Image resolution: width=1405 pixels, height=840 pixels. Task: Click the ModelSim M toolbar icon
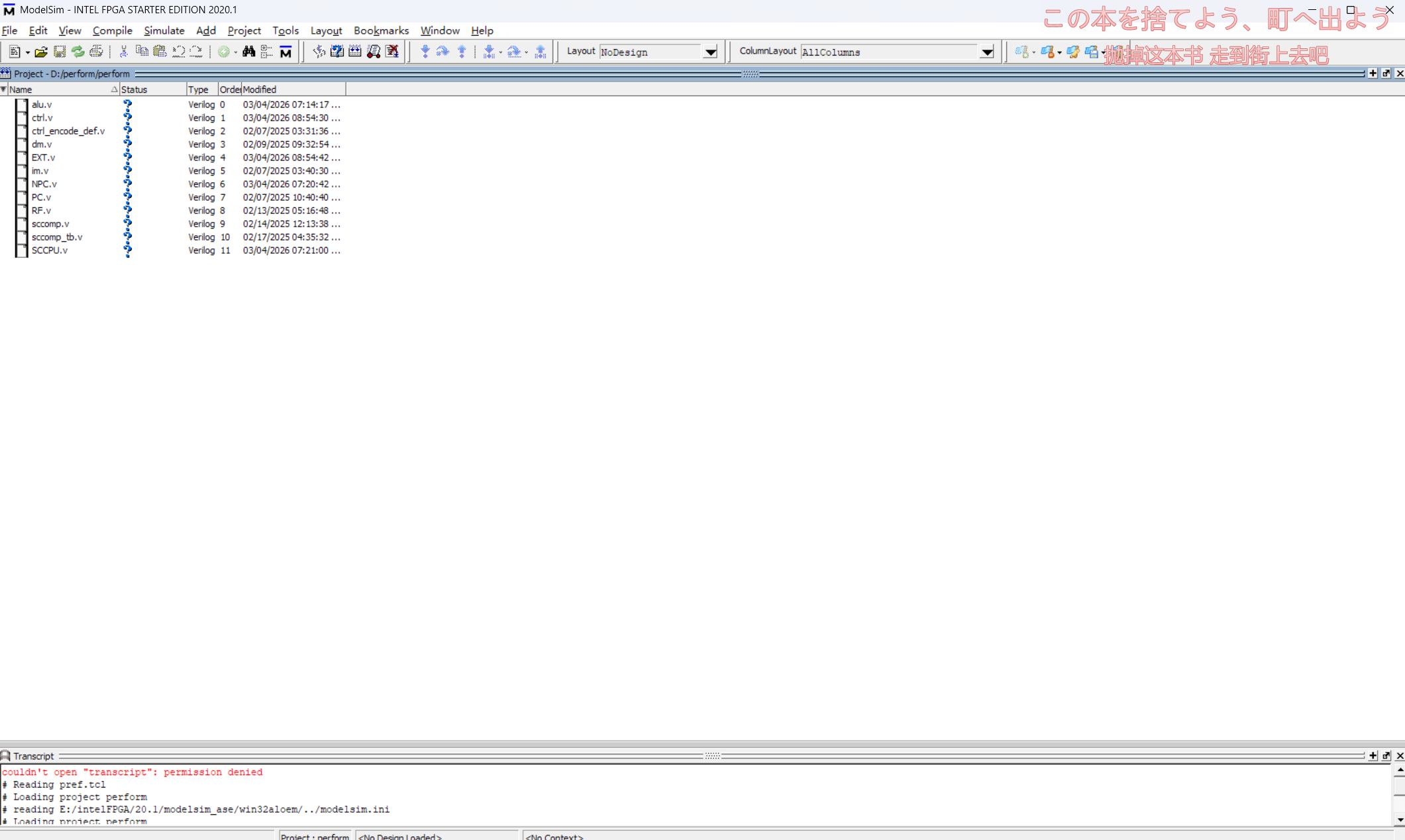(286, 52)
